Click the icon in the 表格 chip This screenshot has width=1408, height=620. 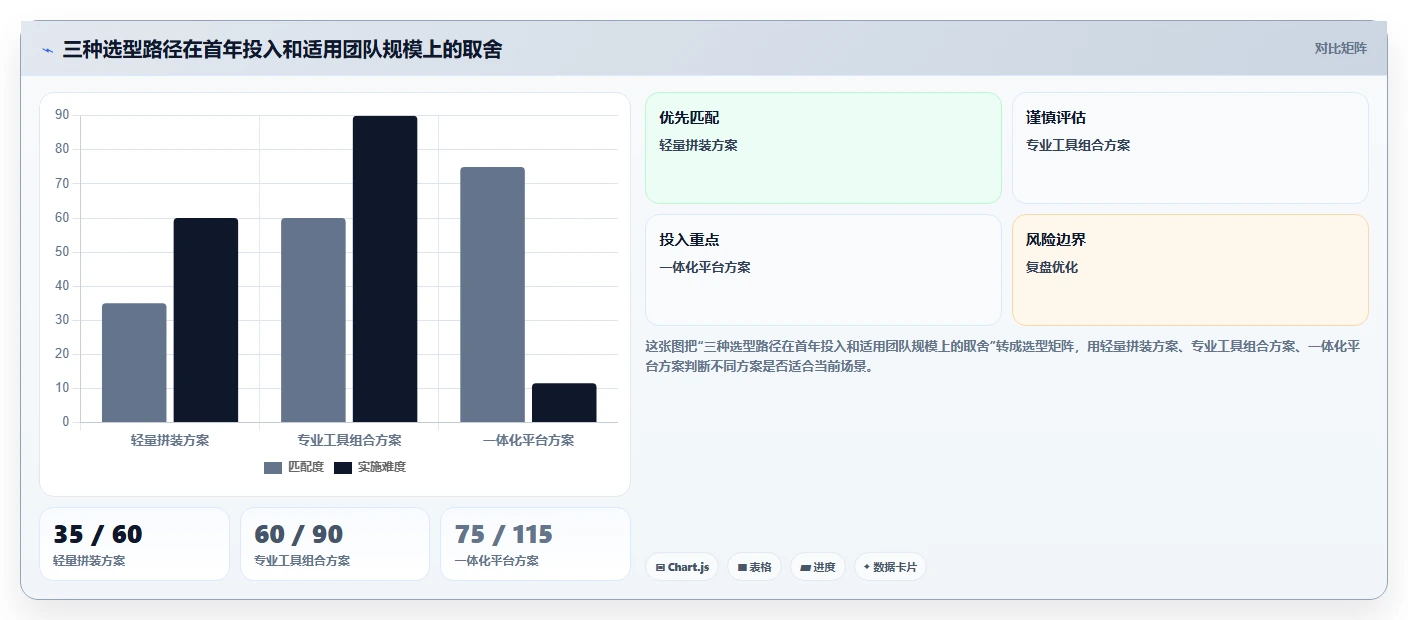[742, 567]
